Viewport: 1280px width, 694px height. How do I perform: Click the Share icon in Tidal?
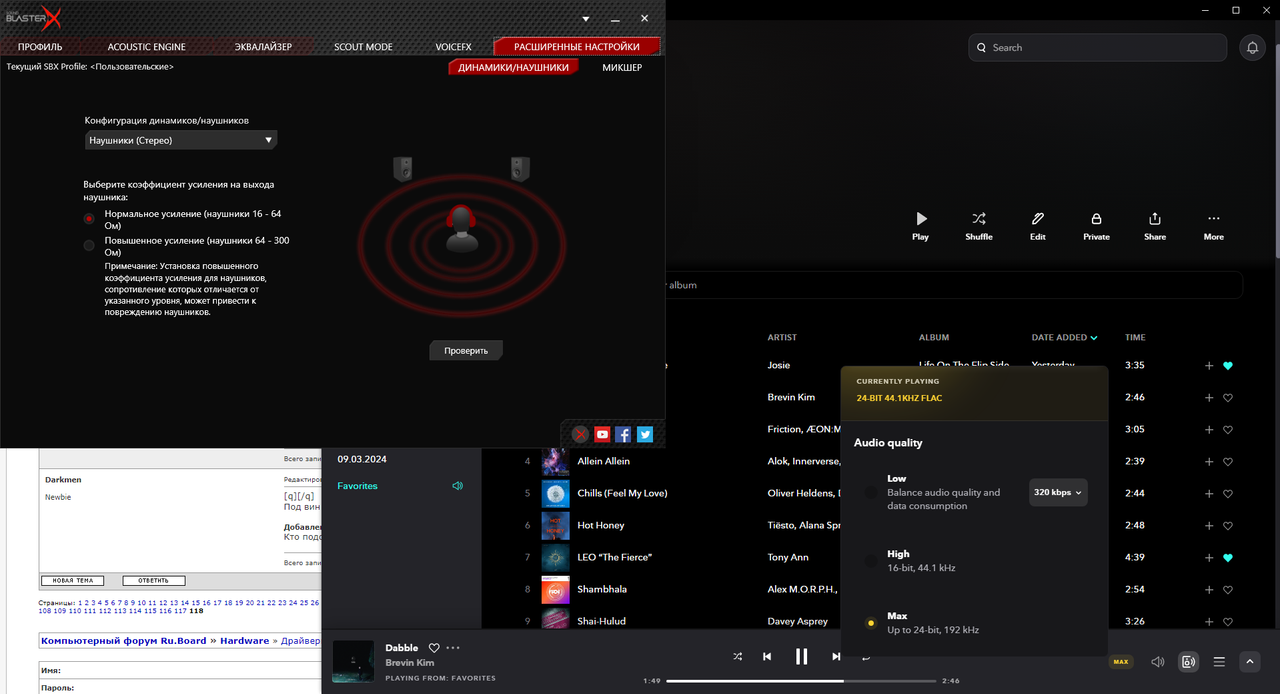[1155, 218]
